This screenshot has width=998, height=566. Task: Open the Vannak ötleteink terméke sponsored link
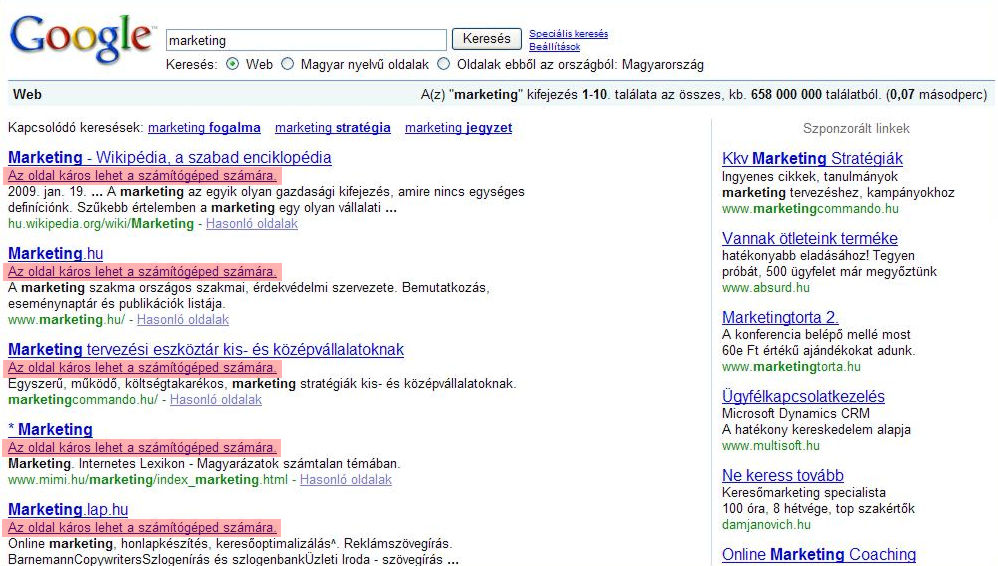coord(810,238)
